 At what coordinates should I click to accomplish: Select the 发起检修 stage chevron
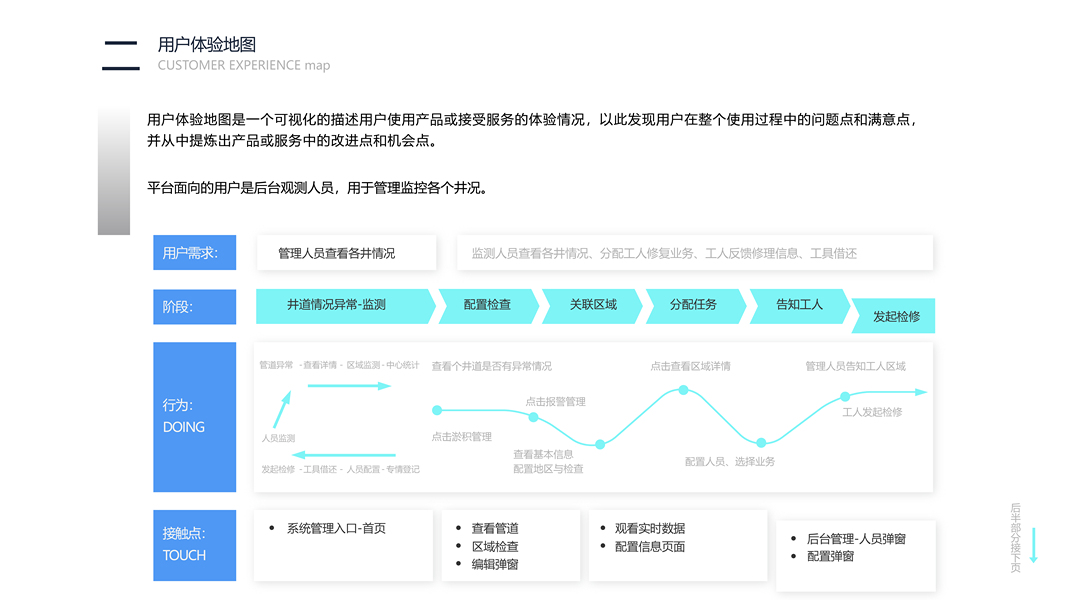coord(893,316)
